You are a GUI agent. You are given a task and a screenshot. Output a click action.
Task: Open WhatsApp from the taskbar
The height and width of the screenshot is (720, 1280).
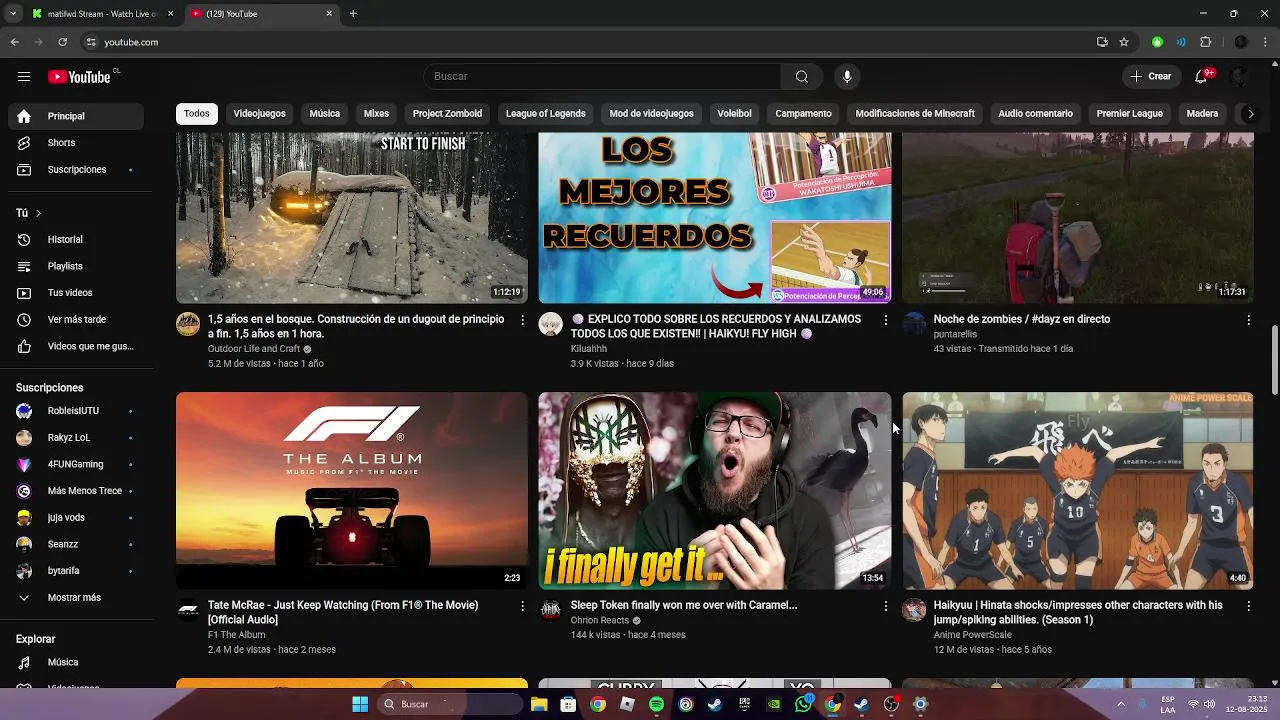click(803, 704)
